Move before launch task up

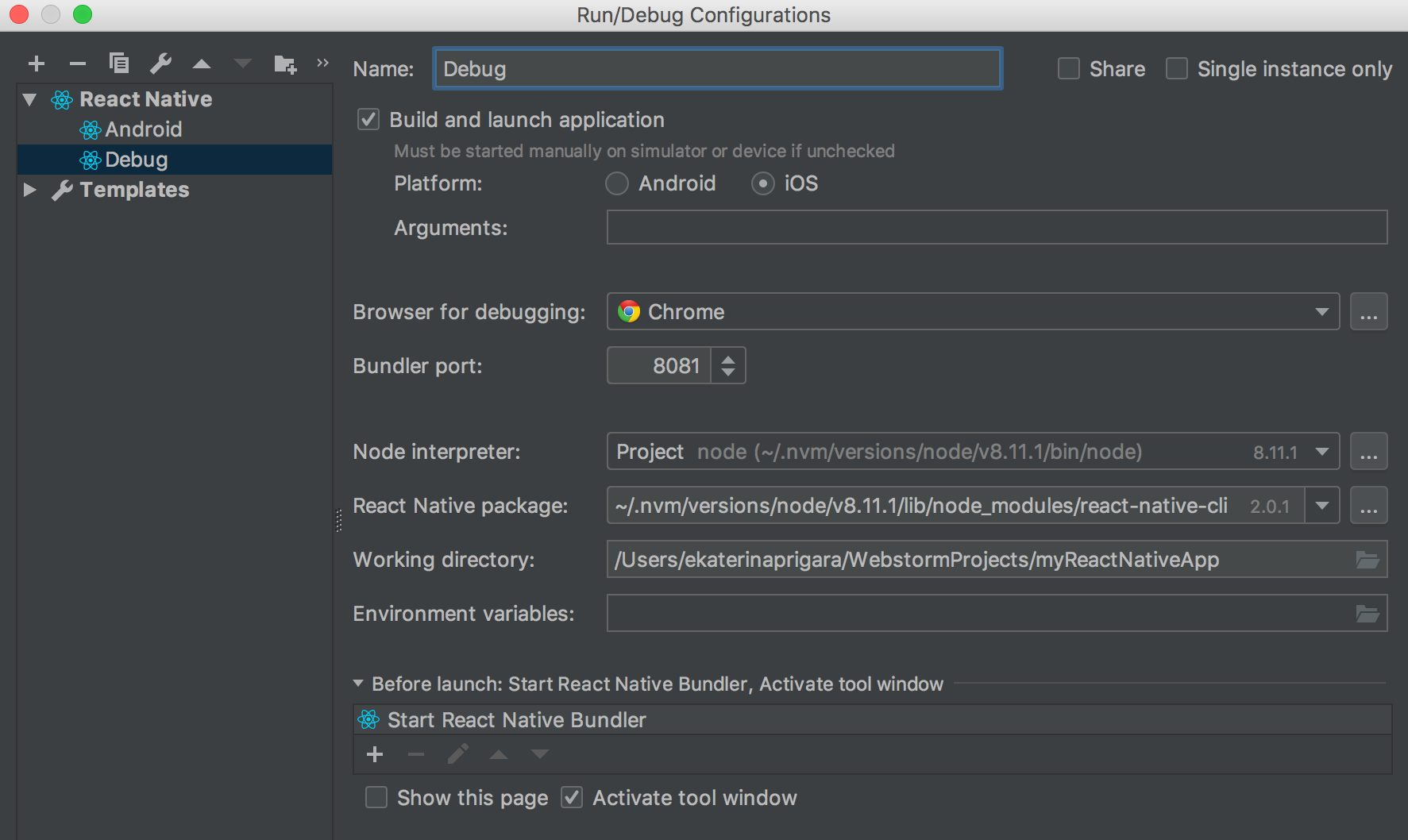499,754
